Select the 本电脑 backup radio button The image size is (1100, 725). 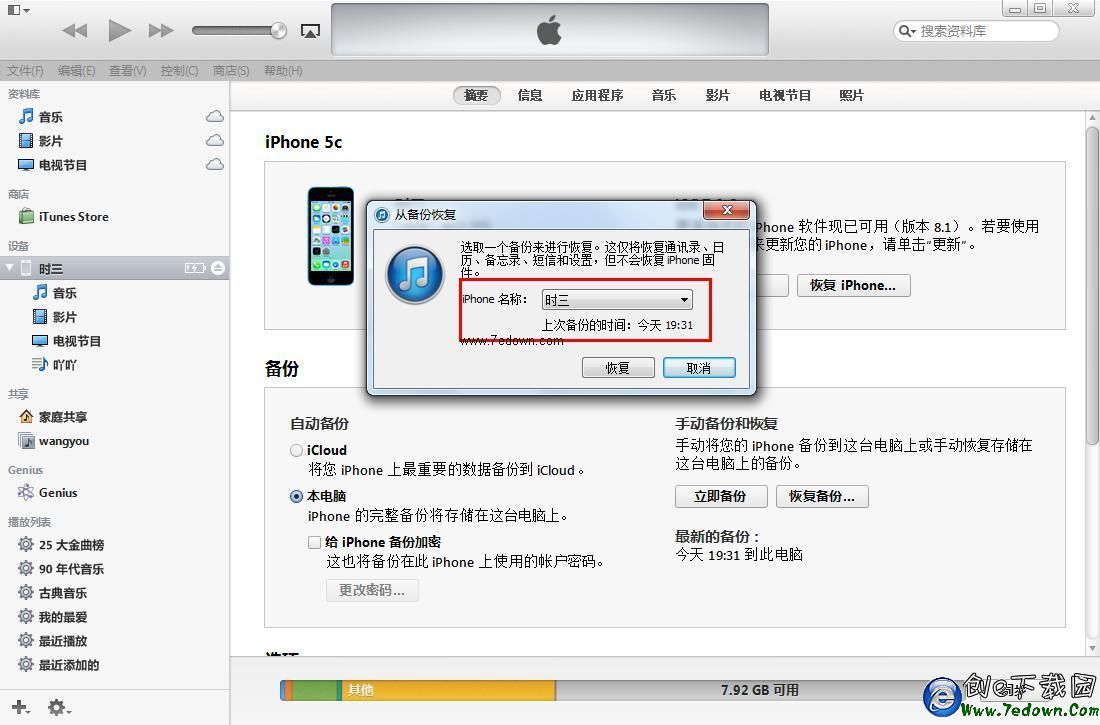pos(296,496)
